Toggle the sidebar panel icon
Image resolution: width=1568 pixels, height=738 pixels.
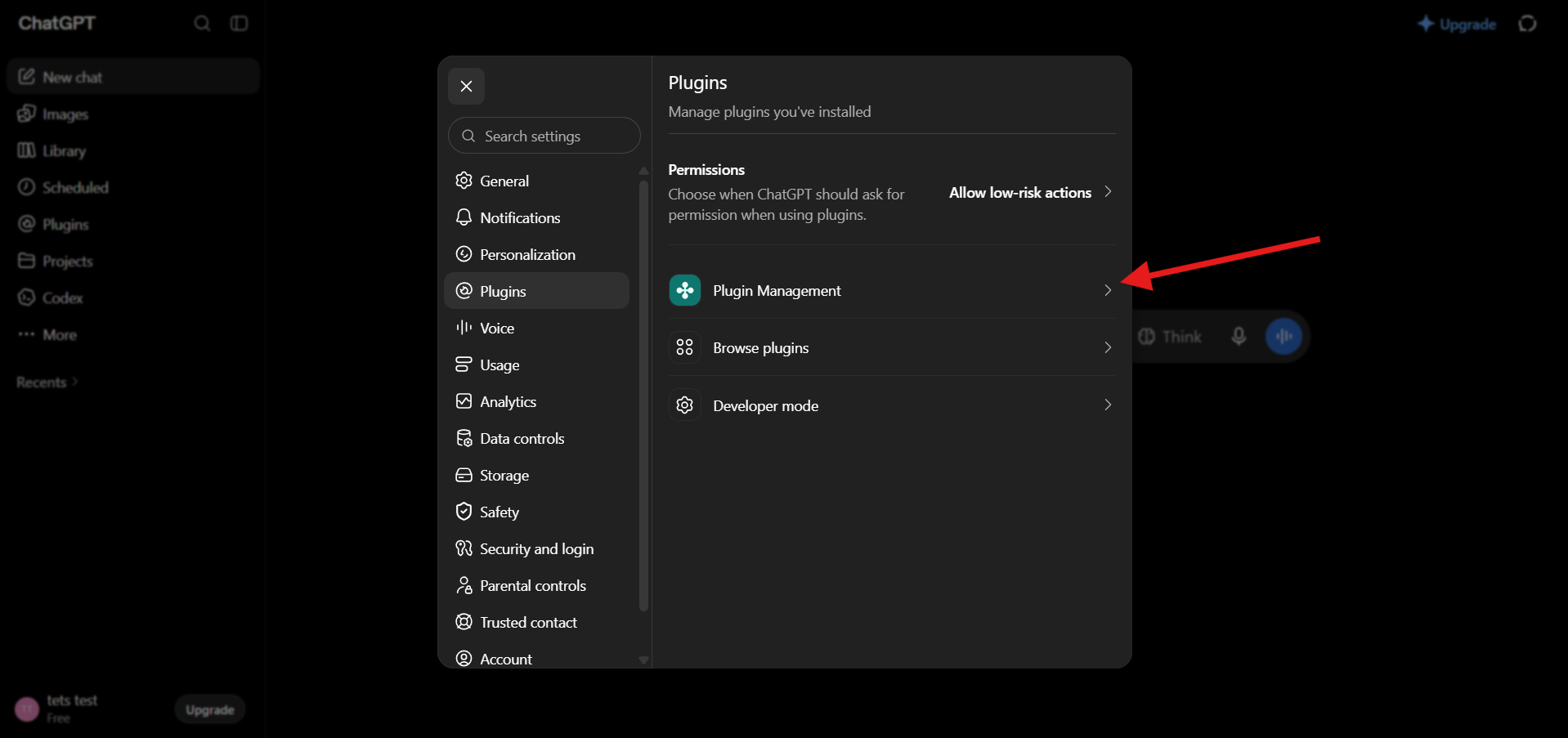(x=239, y=23)
